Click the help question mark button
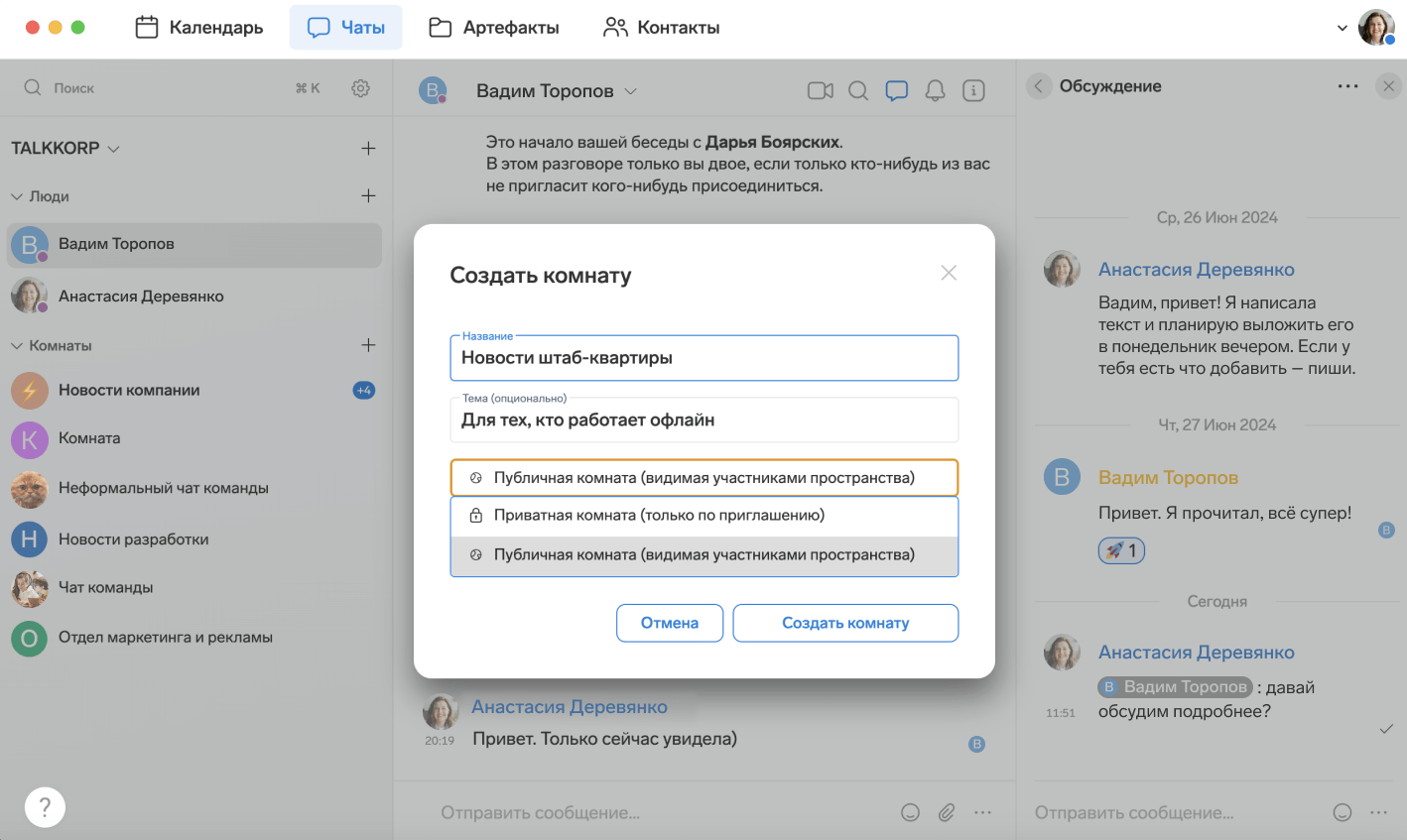This screenshot has width=1407, height=840. [x=45, y=807]
